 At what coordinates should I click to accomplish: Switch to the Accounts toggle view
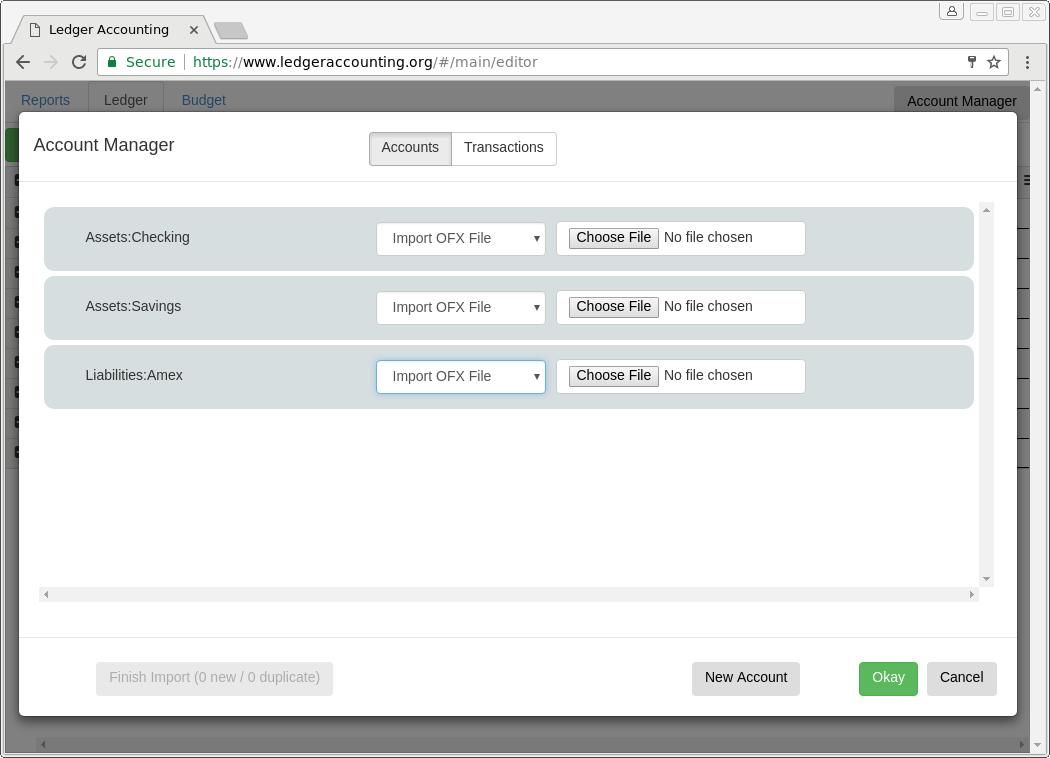pos(410,148)
